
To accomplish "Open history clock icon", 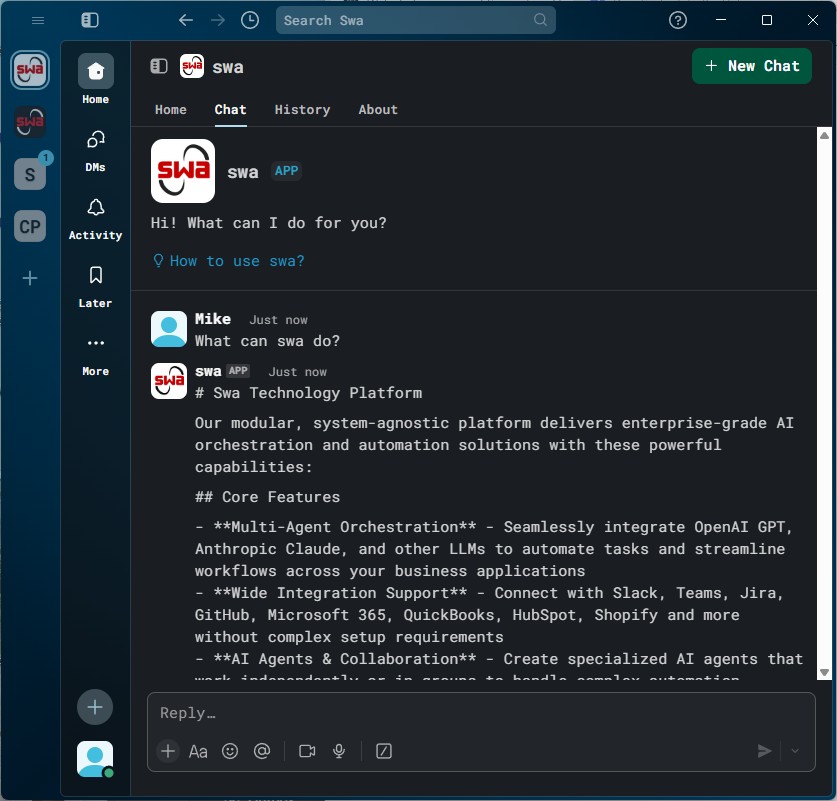I will click(x=250, y=20).
